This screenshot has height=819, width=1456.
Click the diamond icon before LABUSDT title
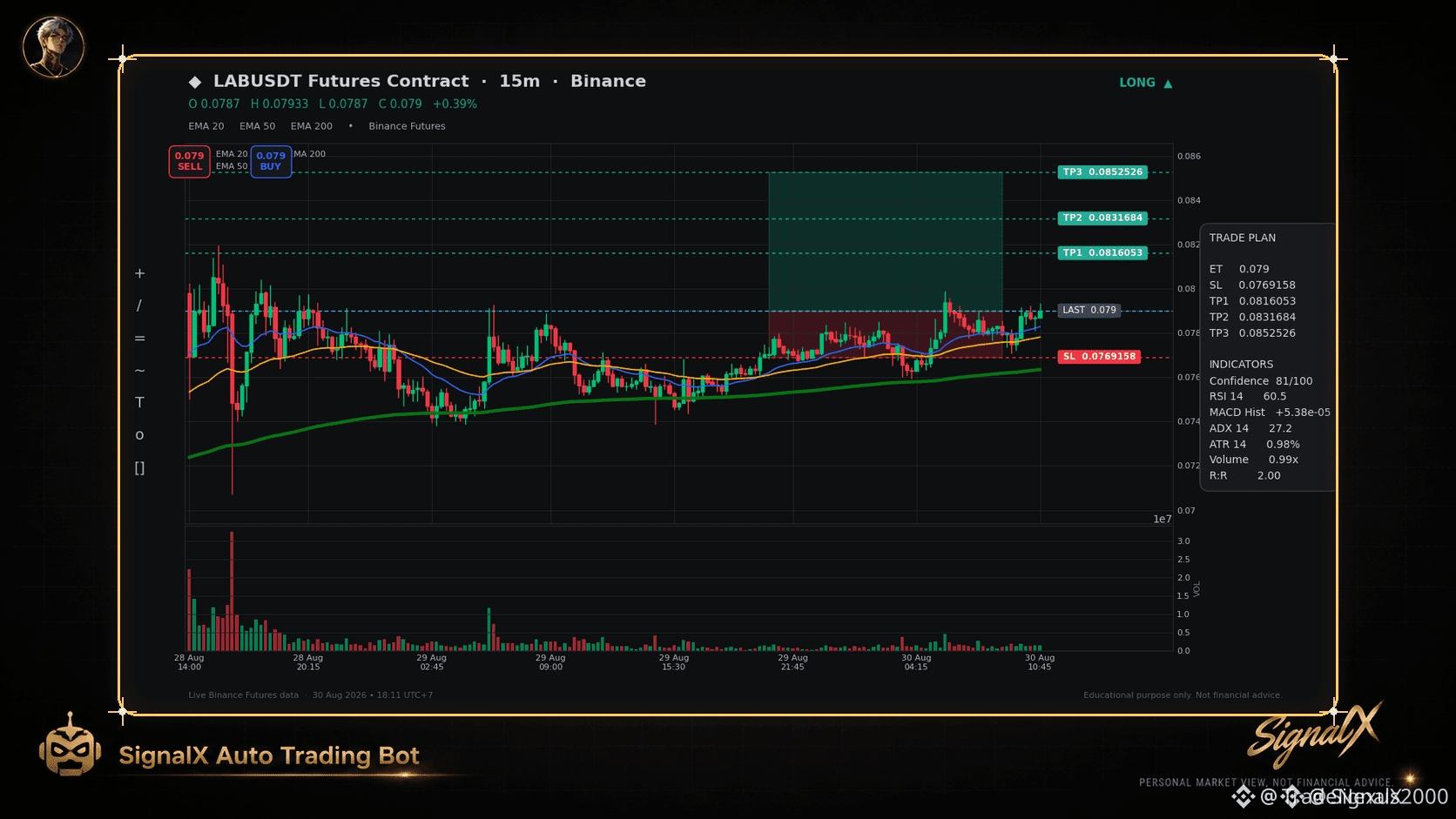pos(195,82)
